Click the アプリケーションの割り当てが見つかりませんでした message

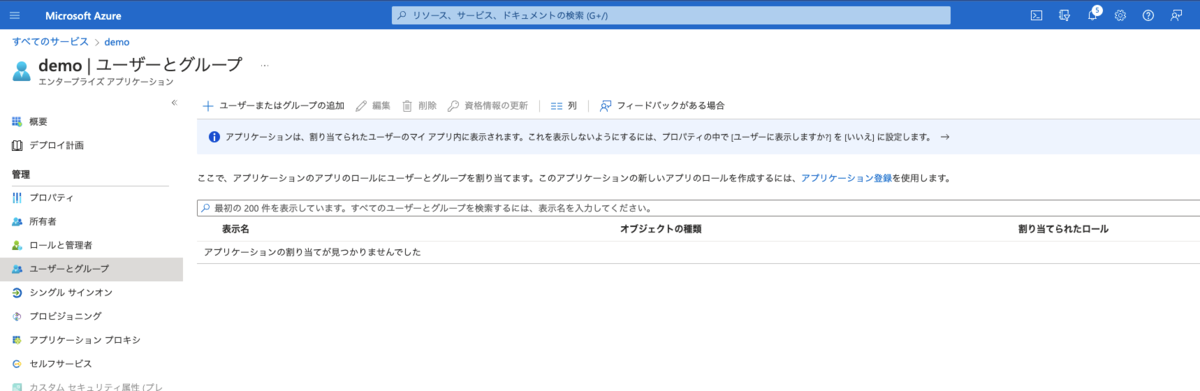coord(312,252)
